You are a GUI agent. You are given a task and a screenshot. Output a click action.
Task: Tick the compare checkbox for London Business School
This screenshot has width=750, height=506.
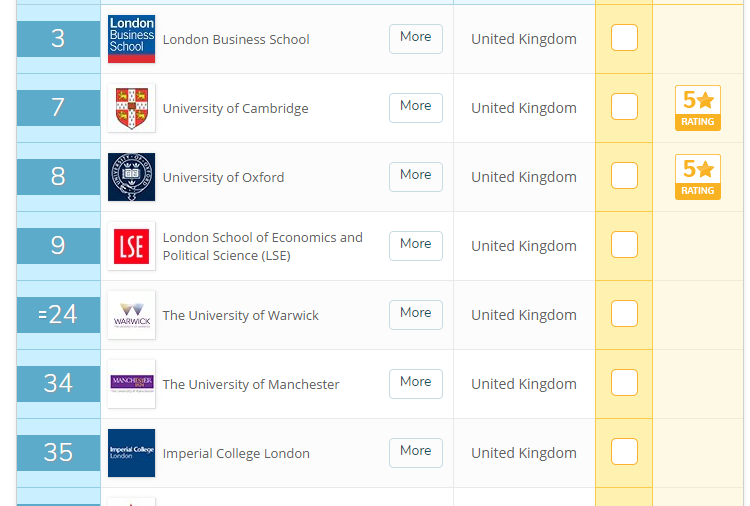pyautogui.click(x=624, y=38)
